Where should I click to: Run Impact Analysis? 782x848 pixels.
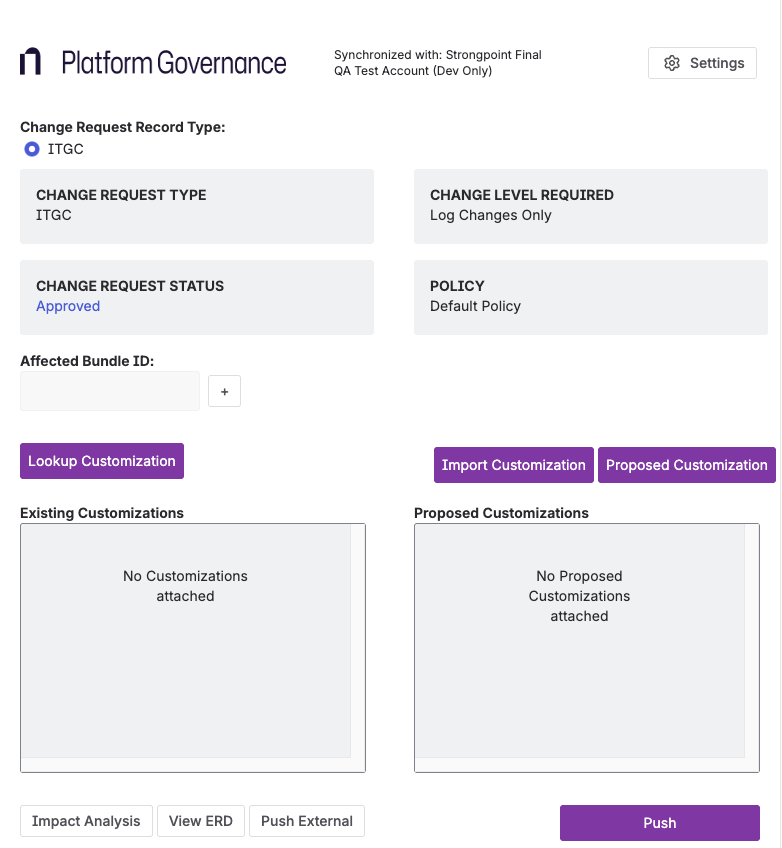point(86,821)
